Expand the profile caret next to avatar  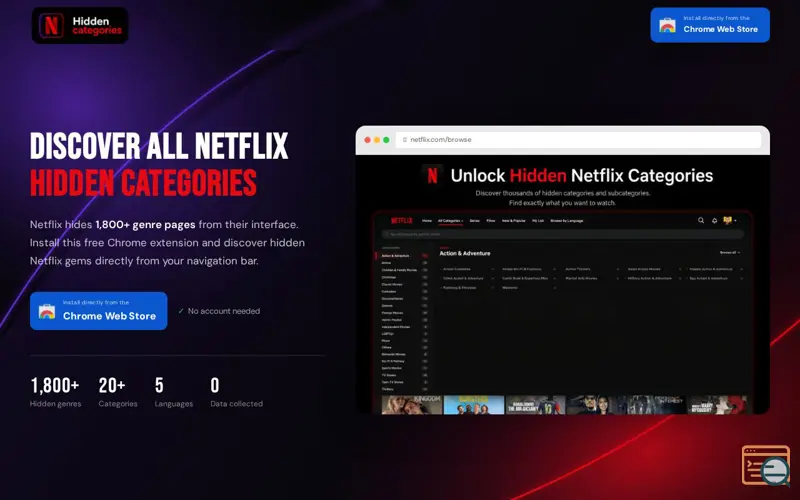[x=735, y=221]
